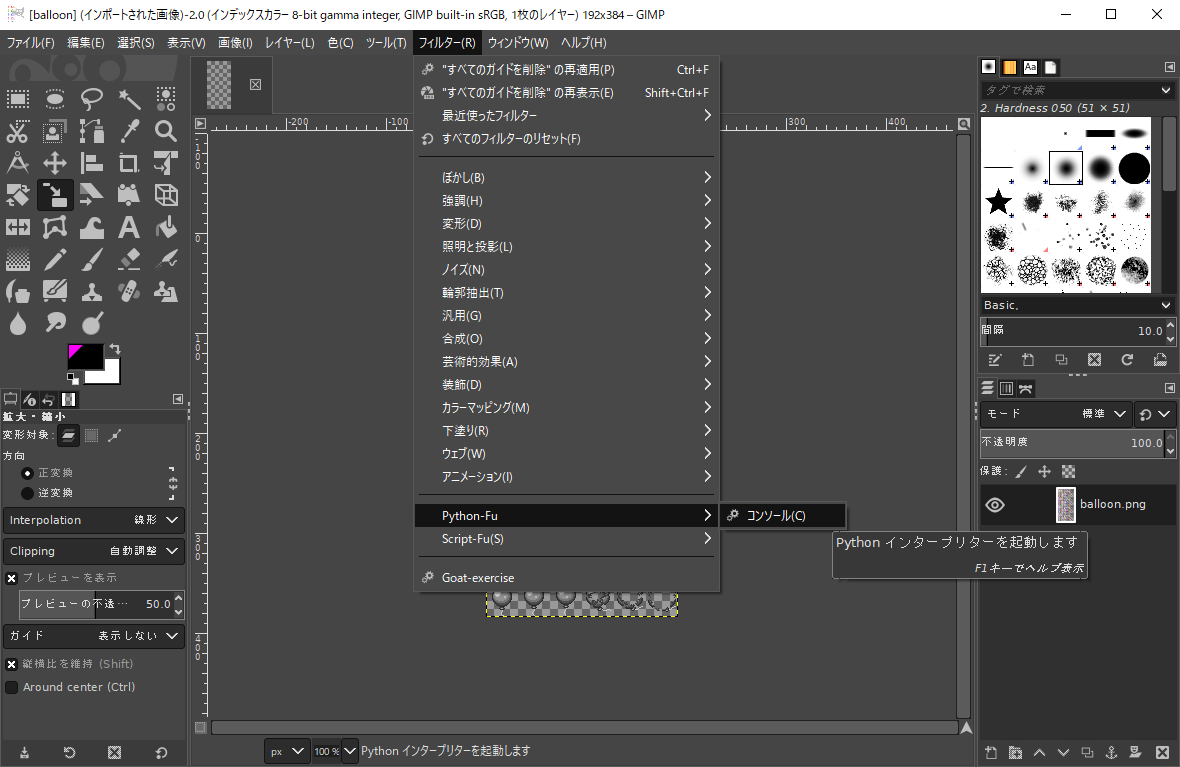
Task: Select the Zoom tool
Action: tap(167, 131)
